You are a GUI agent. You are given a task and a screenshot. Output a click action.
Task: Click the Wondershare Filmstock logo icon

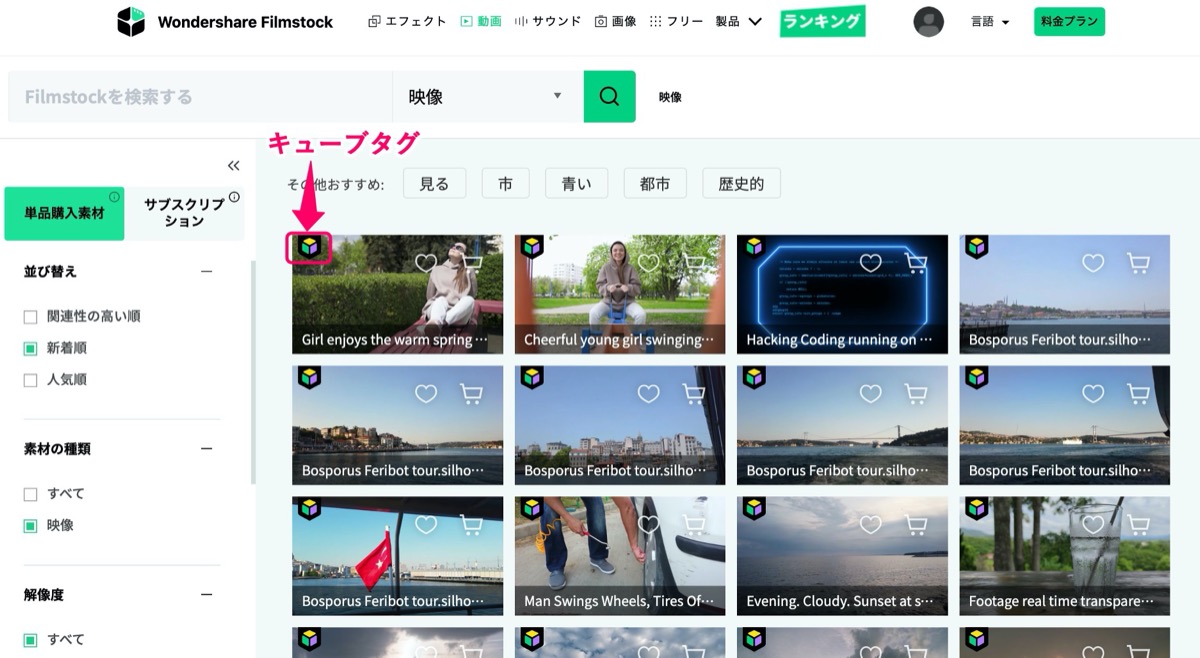tap(131, 21)
